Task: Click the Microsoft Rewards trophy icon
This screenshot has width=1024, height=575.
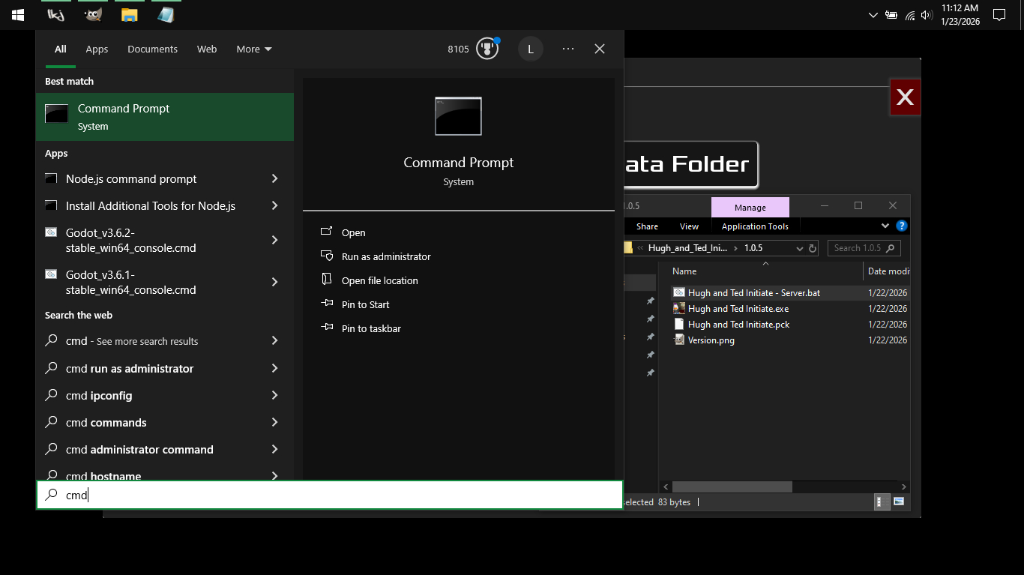Action: tap(487, 49)
